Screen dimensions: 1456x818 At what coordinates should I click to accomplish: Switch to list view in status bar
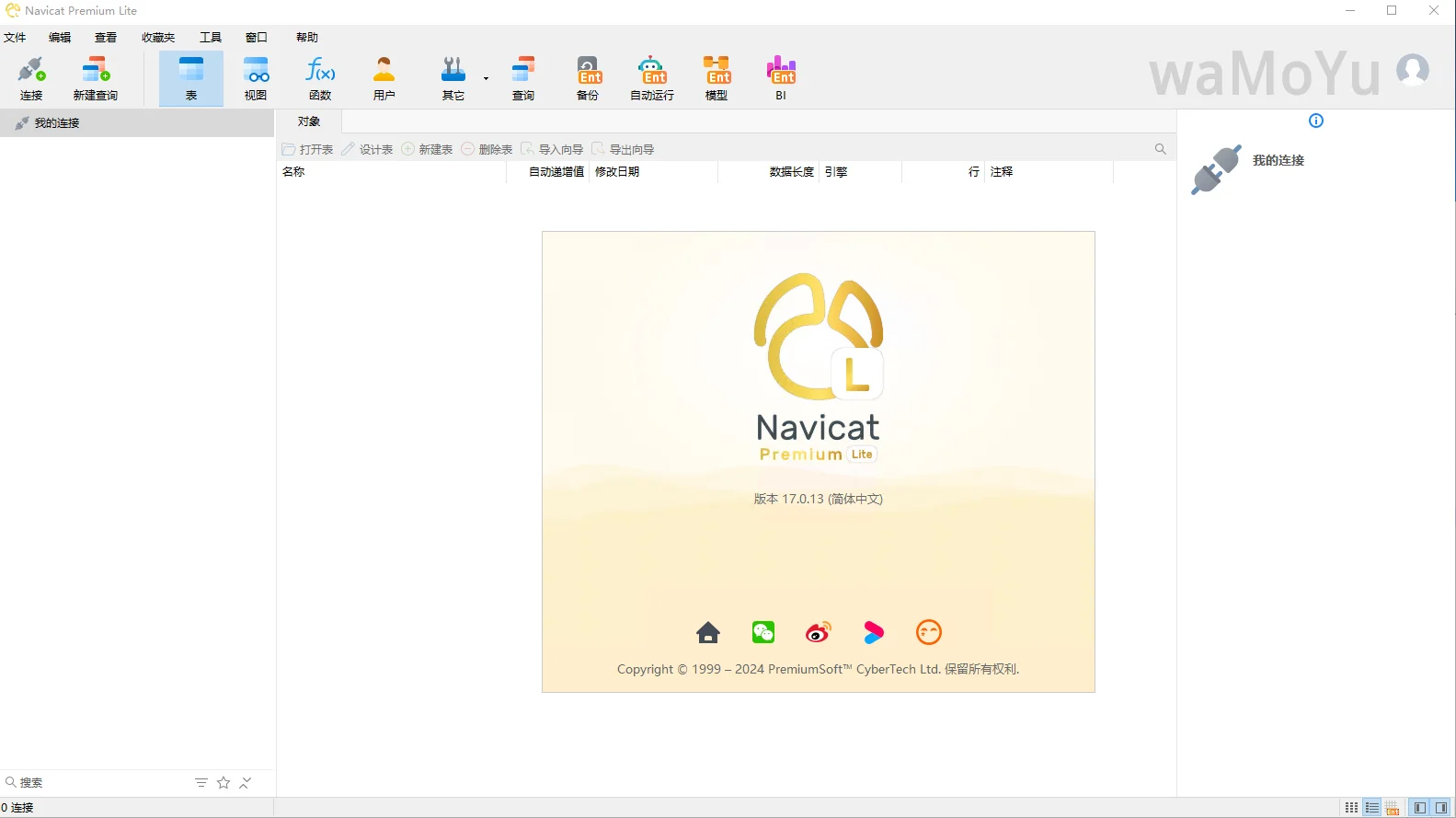(1372, 808)
